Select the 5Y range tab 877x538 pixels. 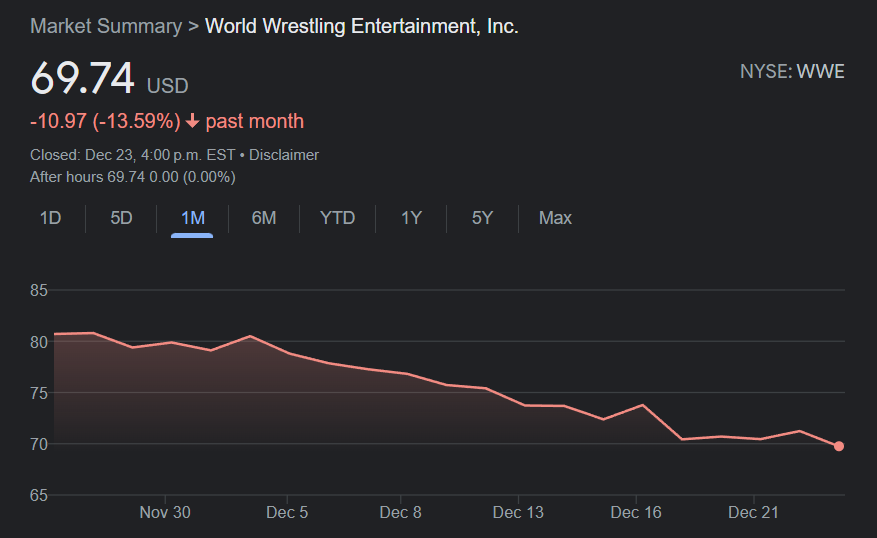[x=482, y=218]
